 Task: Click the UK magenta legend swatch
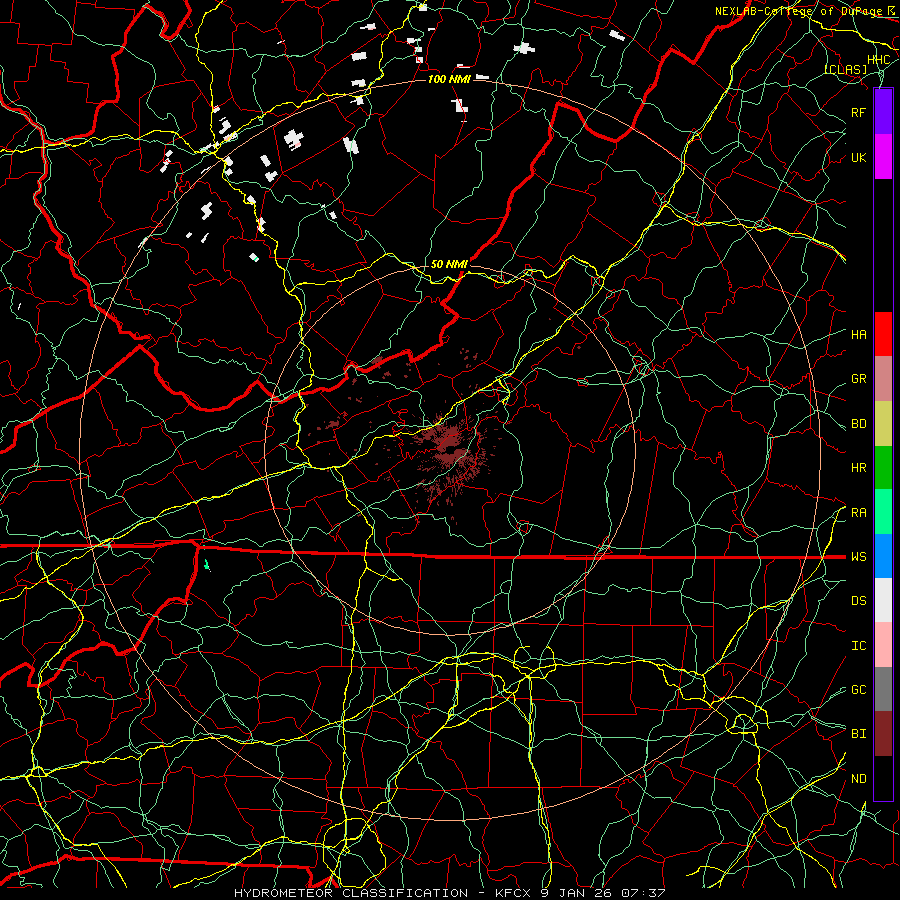pos(883,157)
